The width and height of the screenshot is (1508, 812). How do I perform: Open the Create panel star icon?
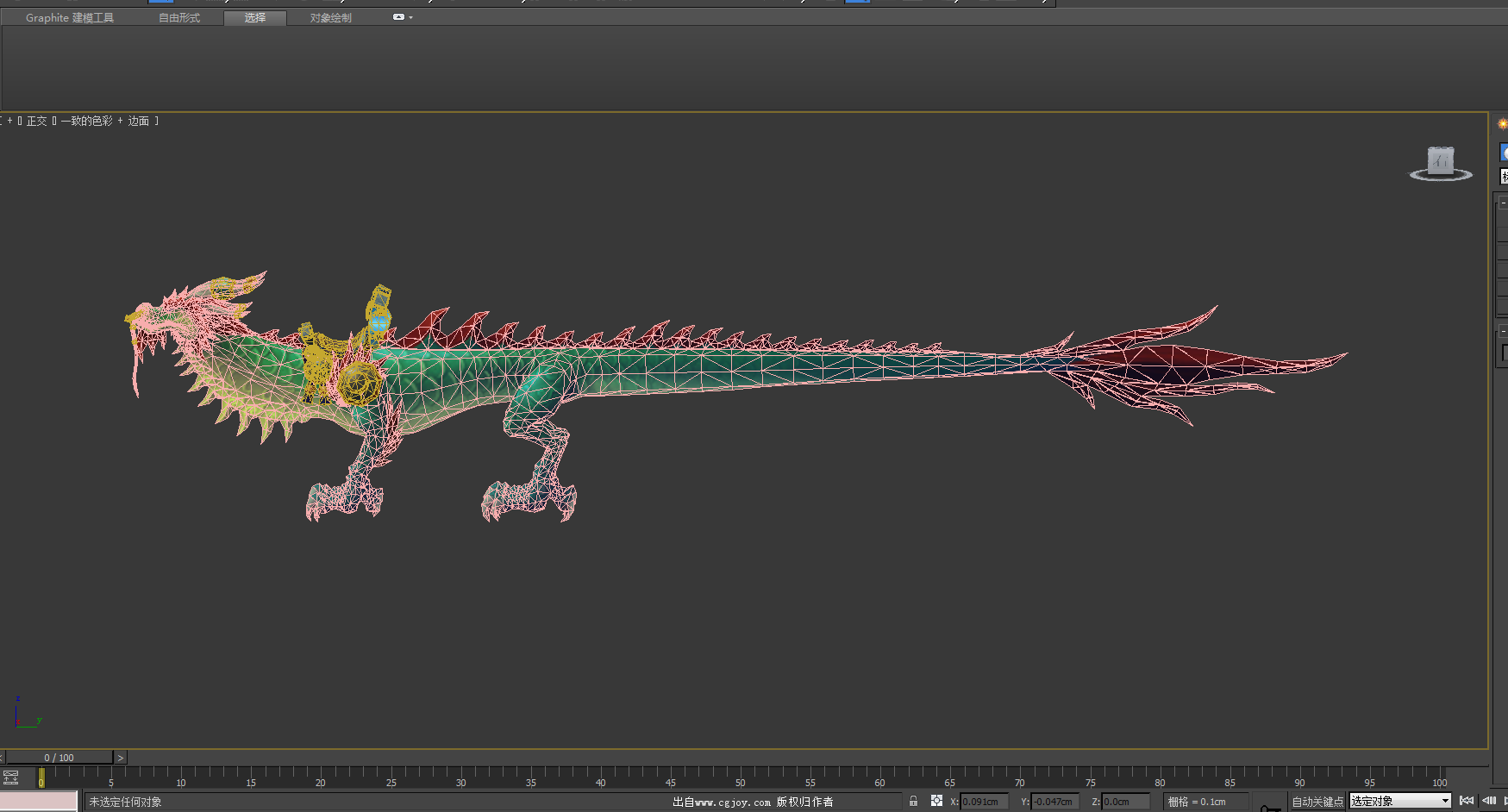[1503, 124]
